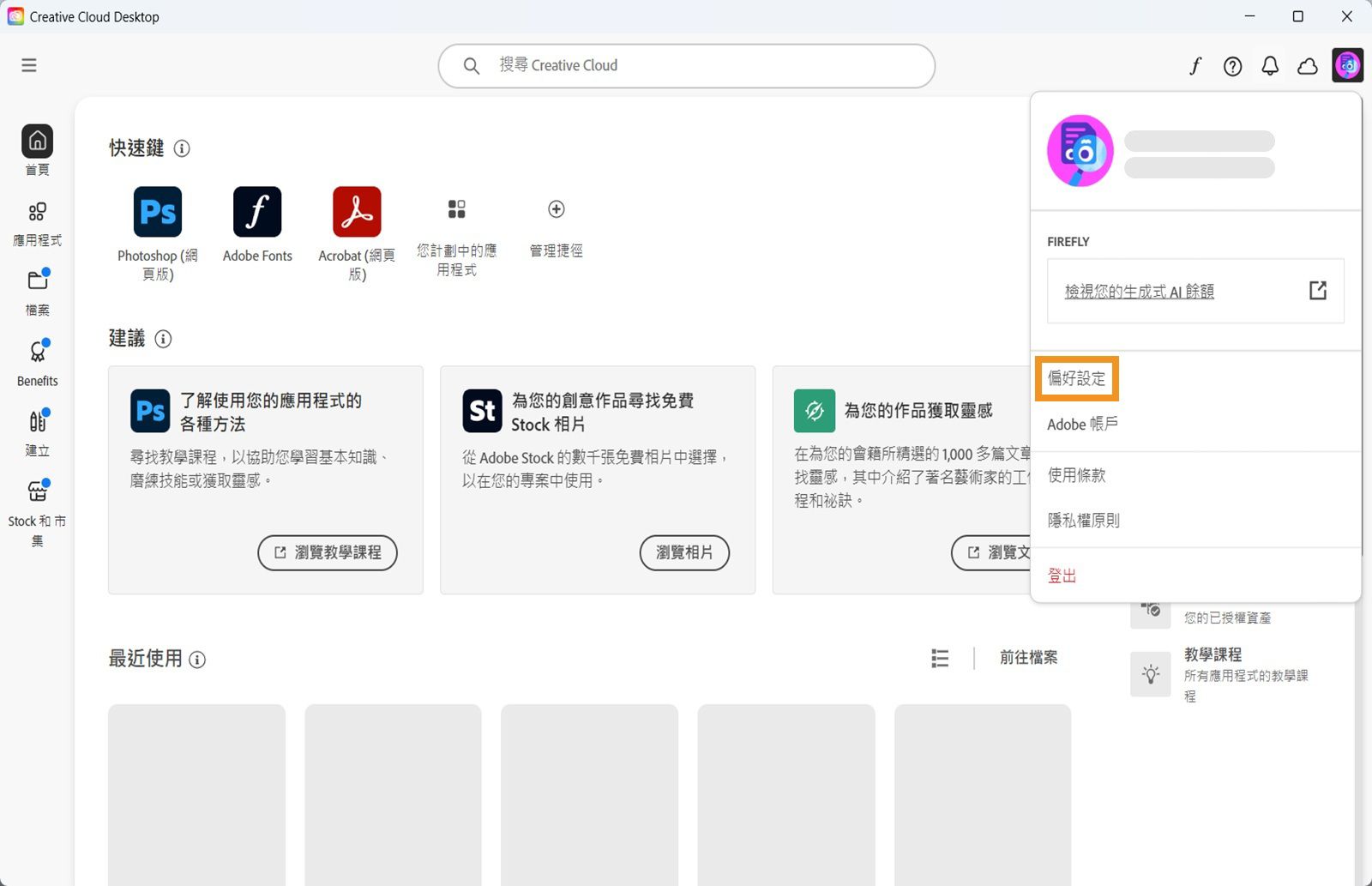Click the account avatar in top bar
This screenshot has width=1372, height=886.
click(x=1347, y=65)
